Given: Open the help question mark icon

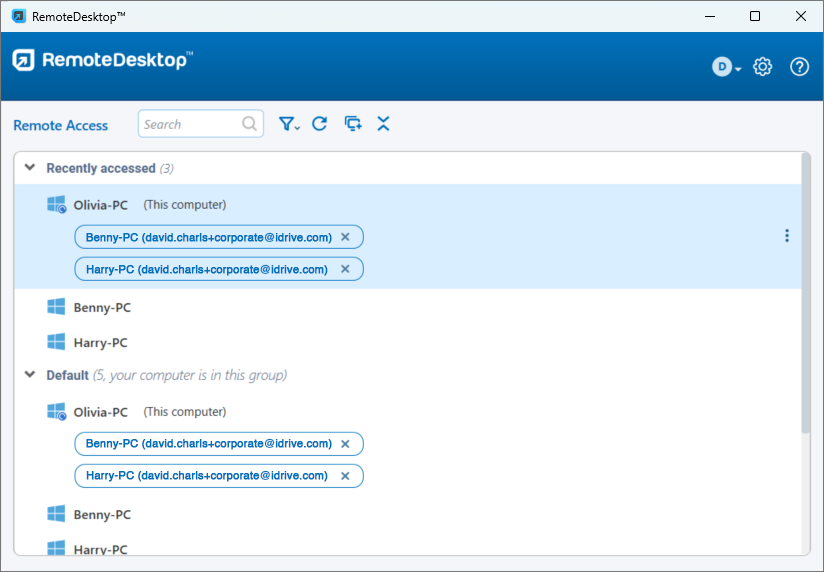Looking at the screenshot, I should pos(799,67).
